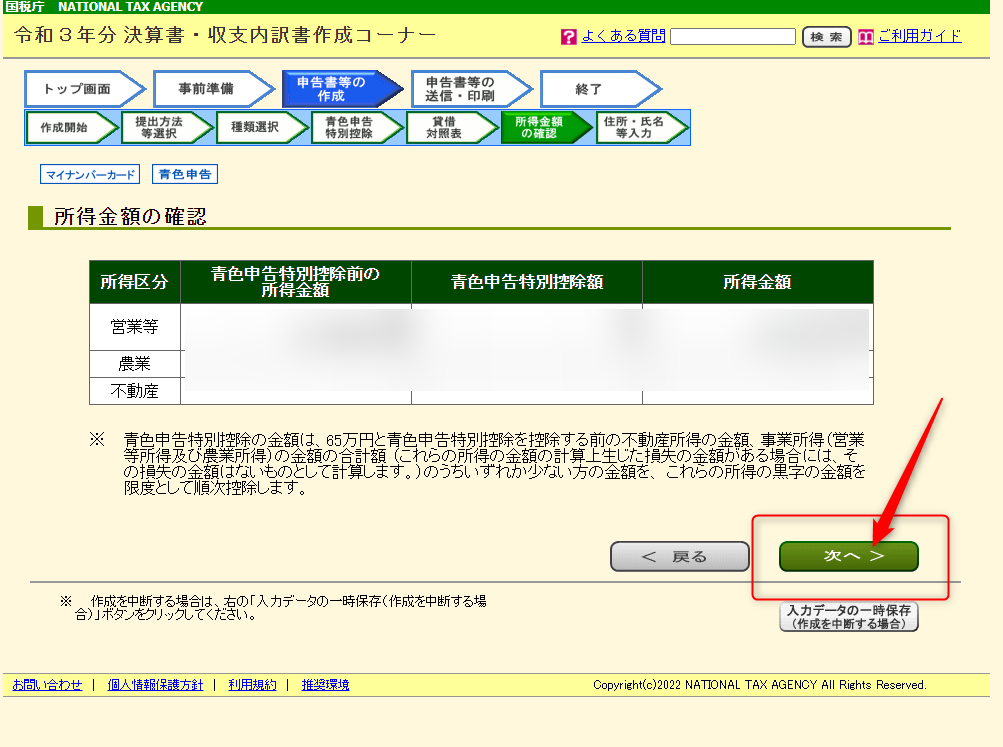Click the 次へ button
This screenshot has width=1003, height=747.
coord(848,556)
